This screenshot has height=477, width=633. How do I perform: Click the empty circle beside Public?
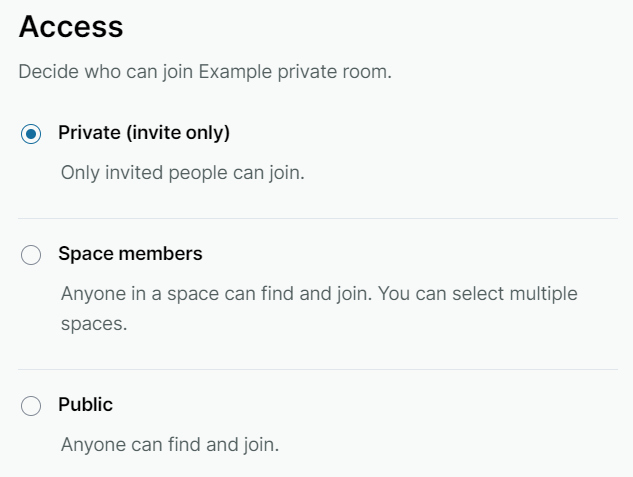[x=31, y=406]
